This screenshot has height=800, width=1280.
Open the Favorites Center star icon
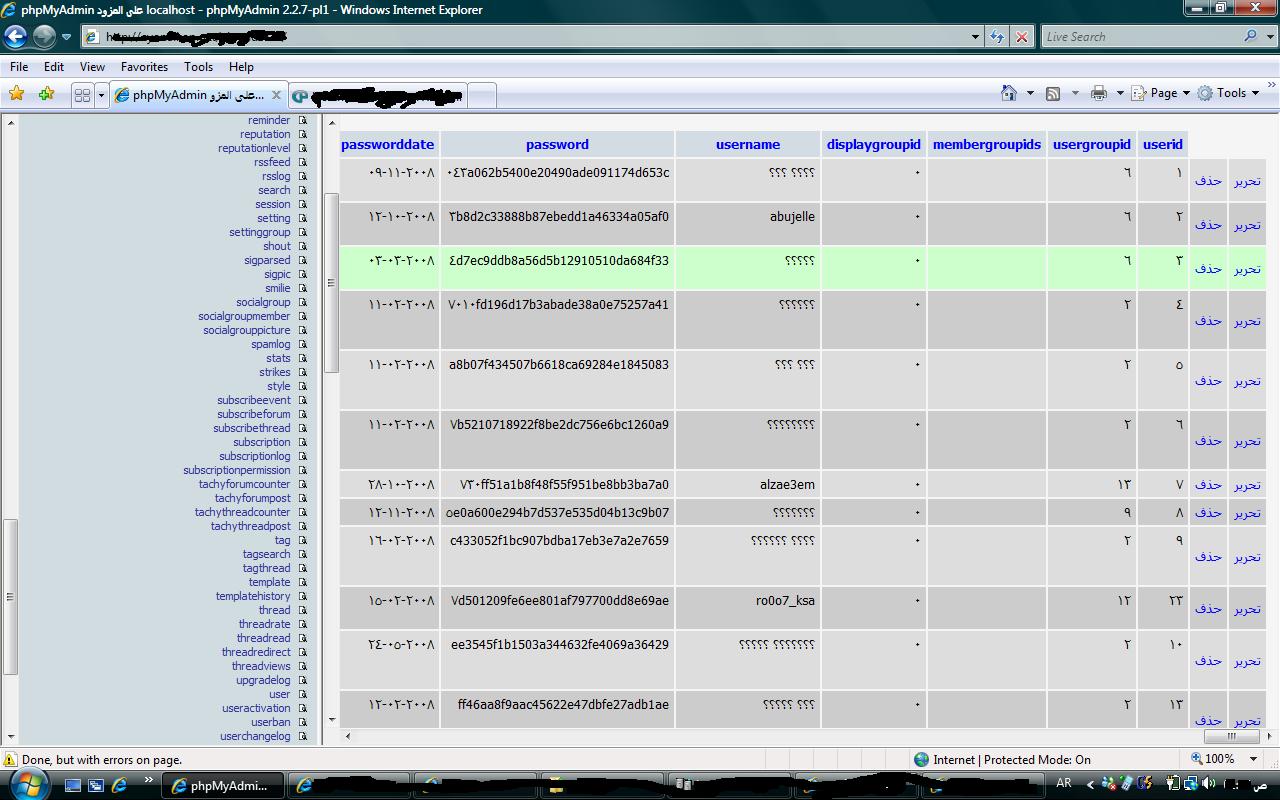click(x=17, y=94)
